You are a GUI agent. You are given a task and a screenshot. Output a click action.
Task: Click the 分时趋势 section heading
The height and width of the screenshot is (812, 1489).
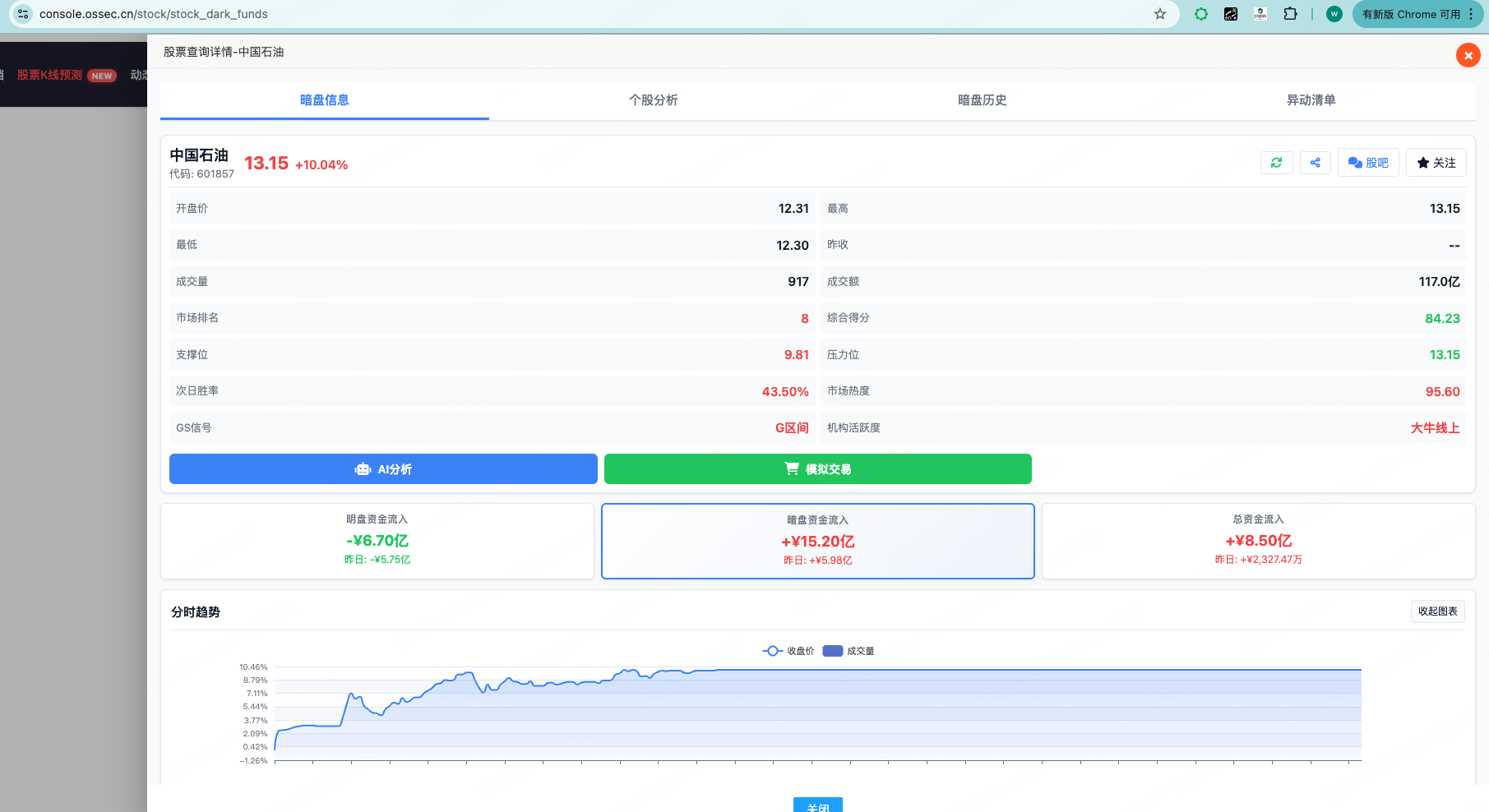pyautogui.click(x=196, y=612)
